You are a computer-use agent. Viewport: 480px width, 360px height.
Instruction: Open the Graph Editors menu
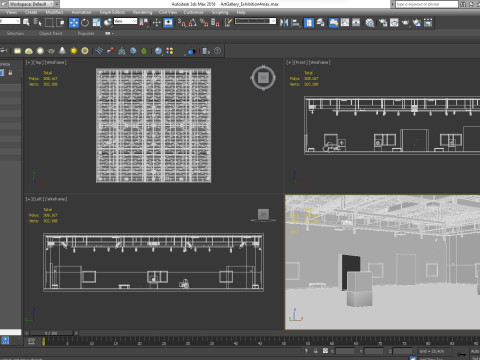[x=112, y=12]
